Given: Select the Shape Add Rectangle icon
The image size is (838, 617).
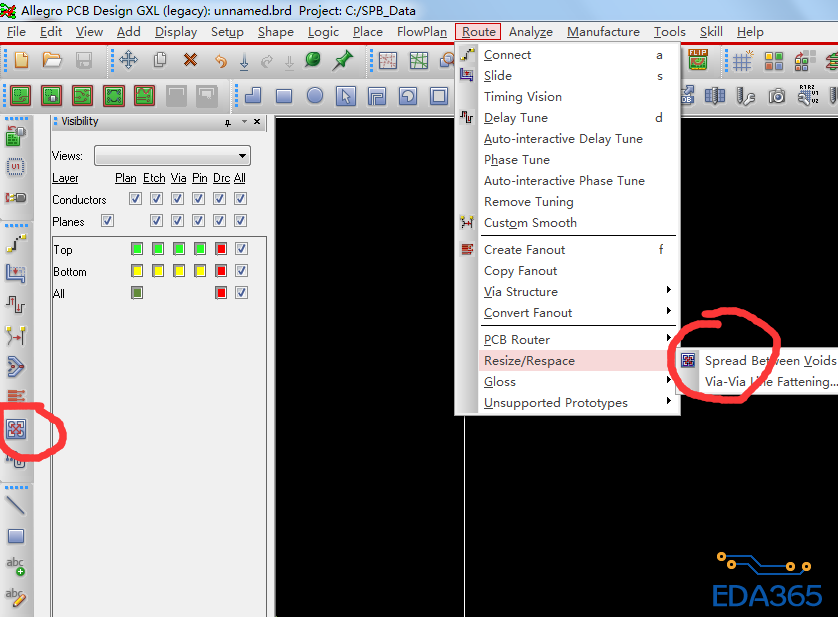Looking at the screenshot, I should [x=284, y=96].
